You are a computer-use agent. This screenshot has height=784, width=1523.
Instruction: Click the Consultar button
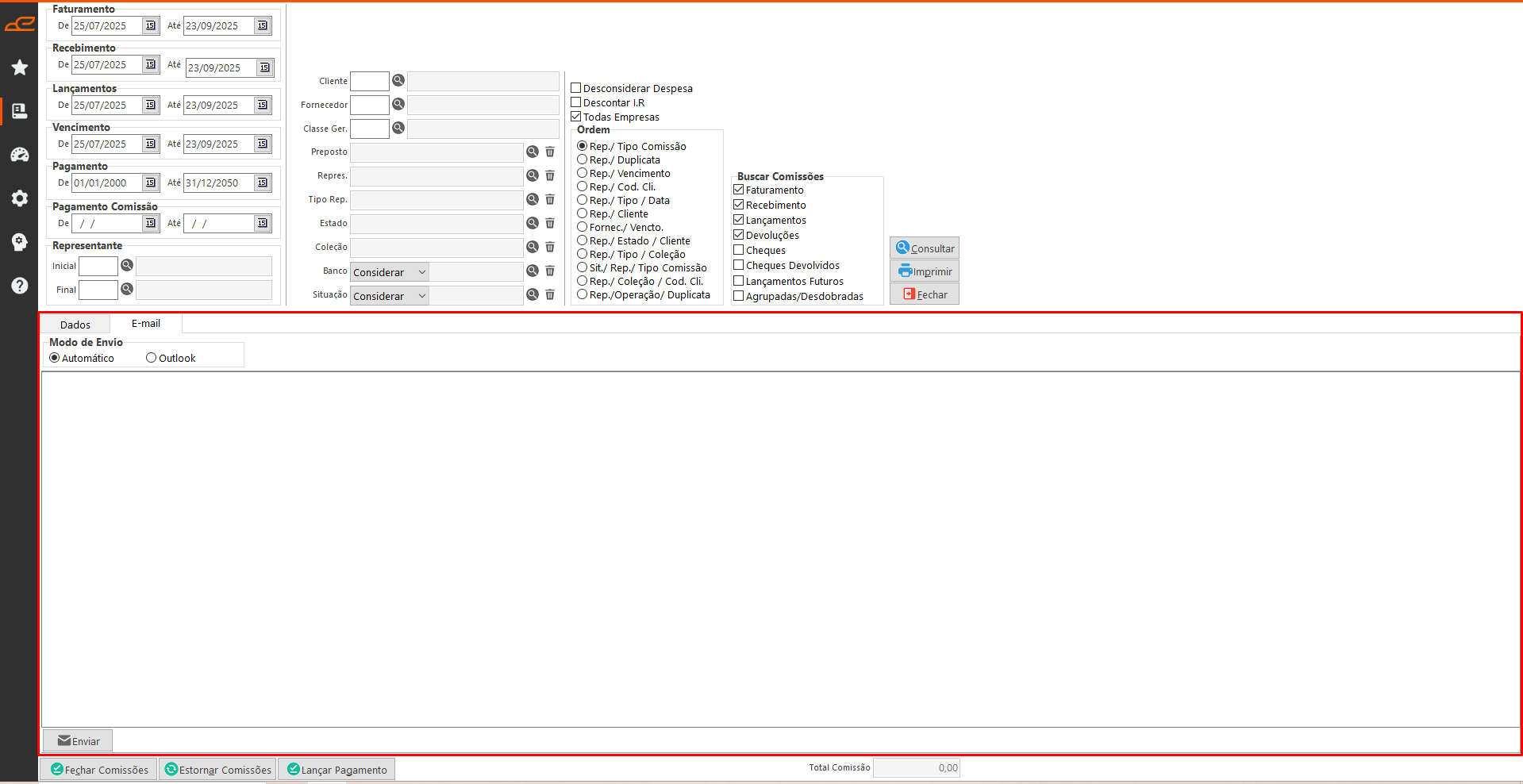[x=925, y=248]
